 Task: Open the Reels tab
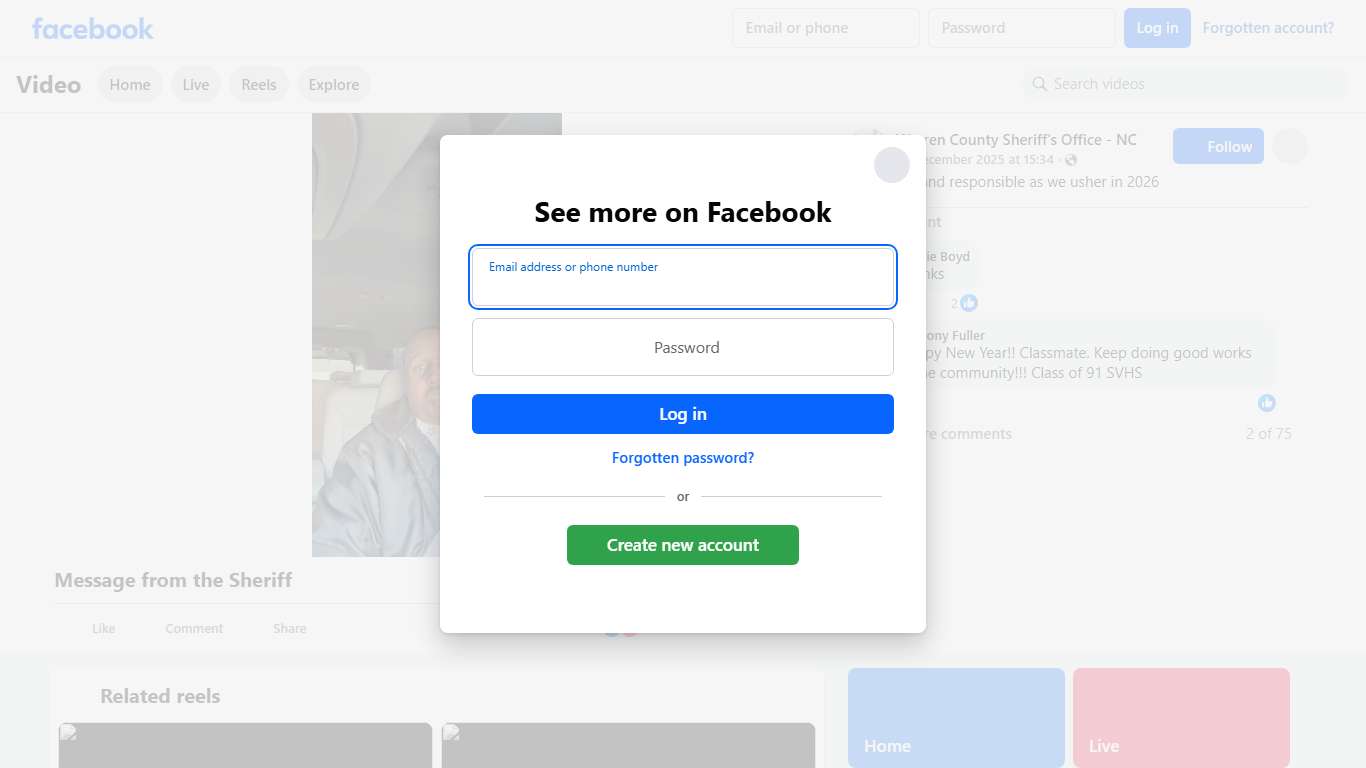tap(259, 85)
